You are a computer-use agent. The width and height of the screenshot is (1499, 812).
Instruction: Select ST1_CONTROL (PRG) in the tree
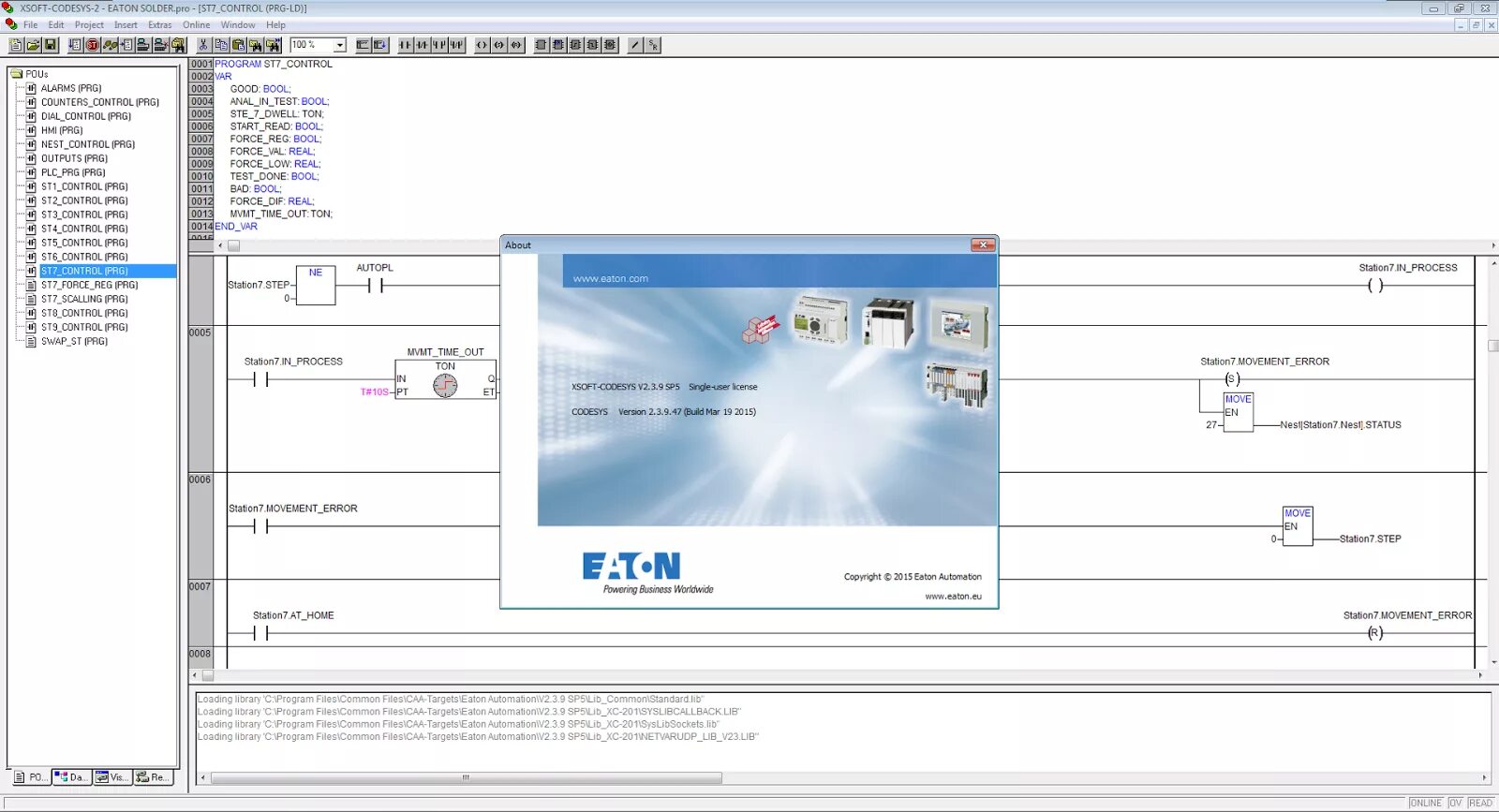(x=84, y=186)
